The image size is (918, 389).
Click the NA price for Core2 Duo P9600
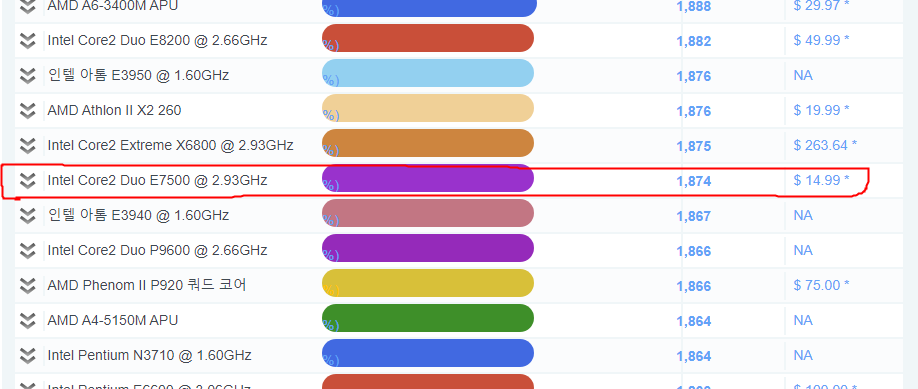[803, 250]
